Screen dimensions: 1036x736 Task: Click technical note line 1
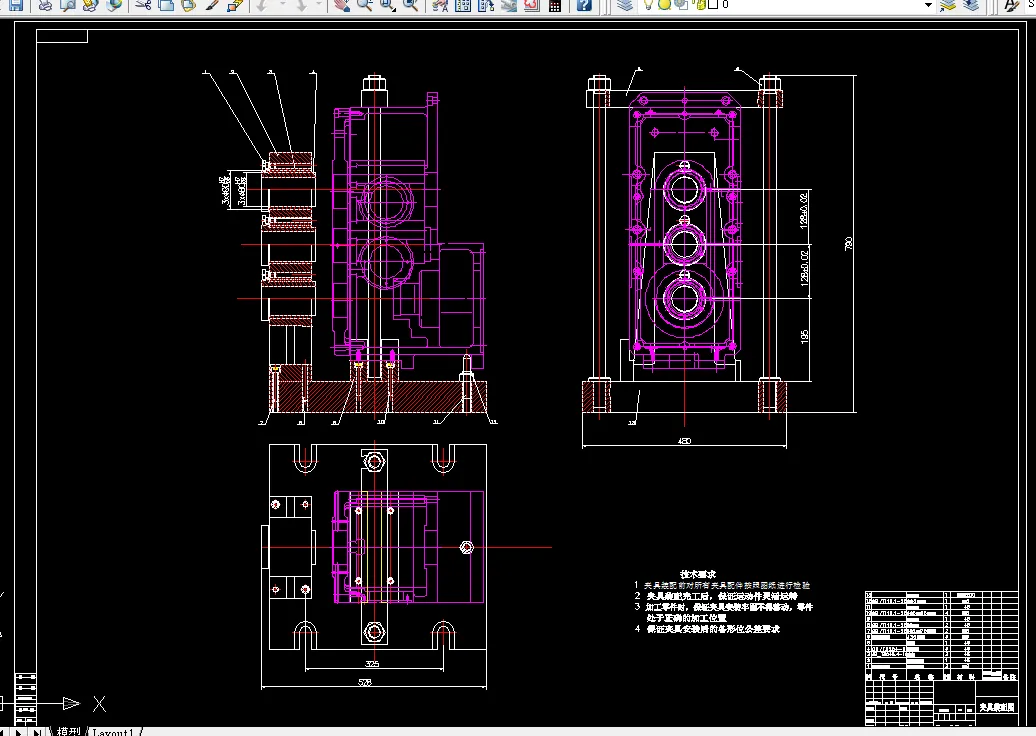pyautogui.click(x=722, y=585)
